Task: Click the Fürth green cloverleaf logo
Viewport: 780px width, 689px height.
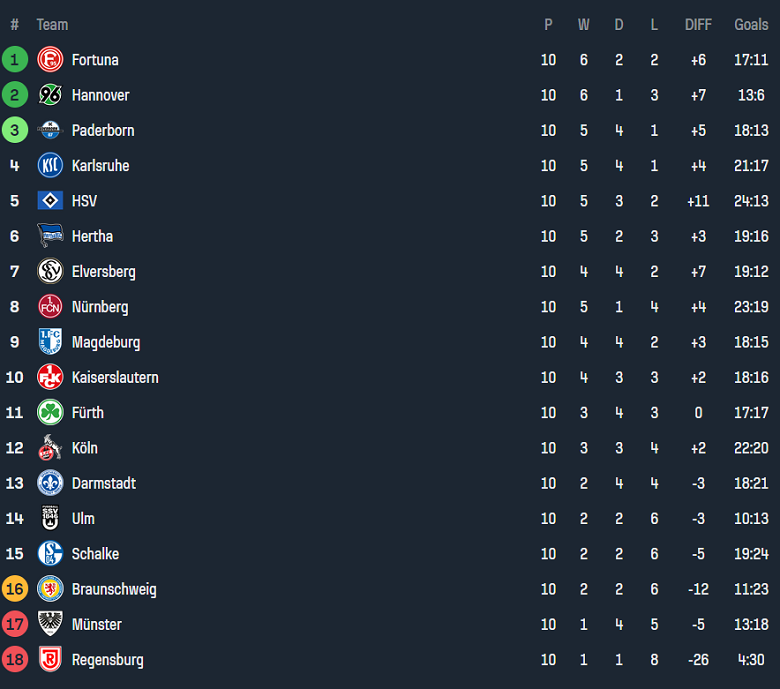Action: coord(50,413)
